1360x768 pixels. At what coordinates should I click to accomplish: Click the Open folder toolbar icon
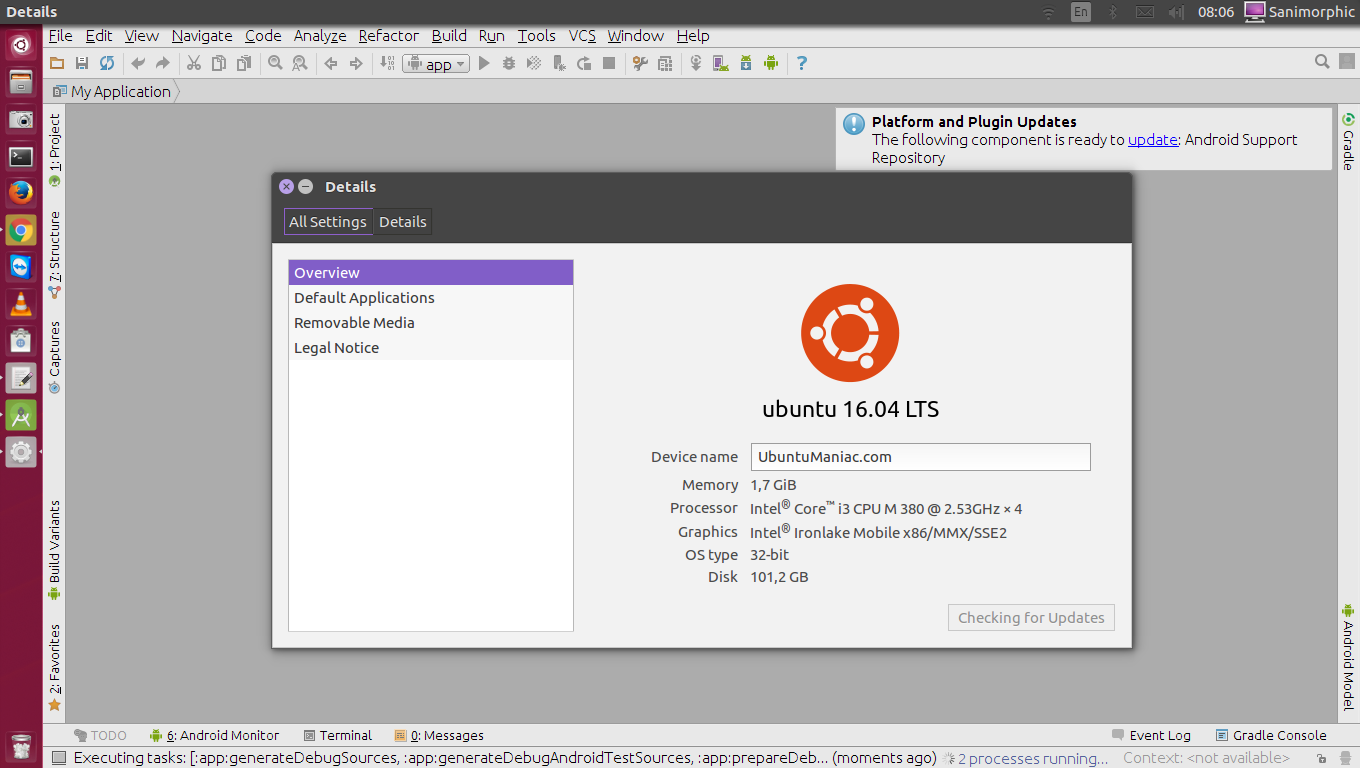pos(57,63)
